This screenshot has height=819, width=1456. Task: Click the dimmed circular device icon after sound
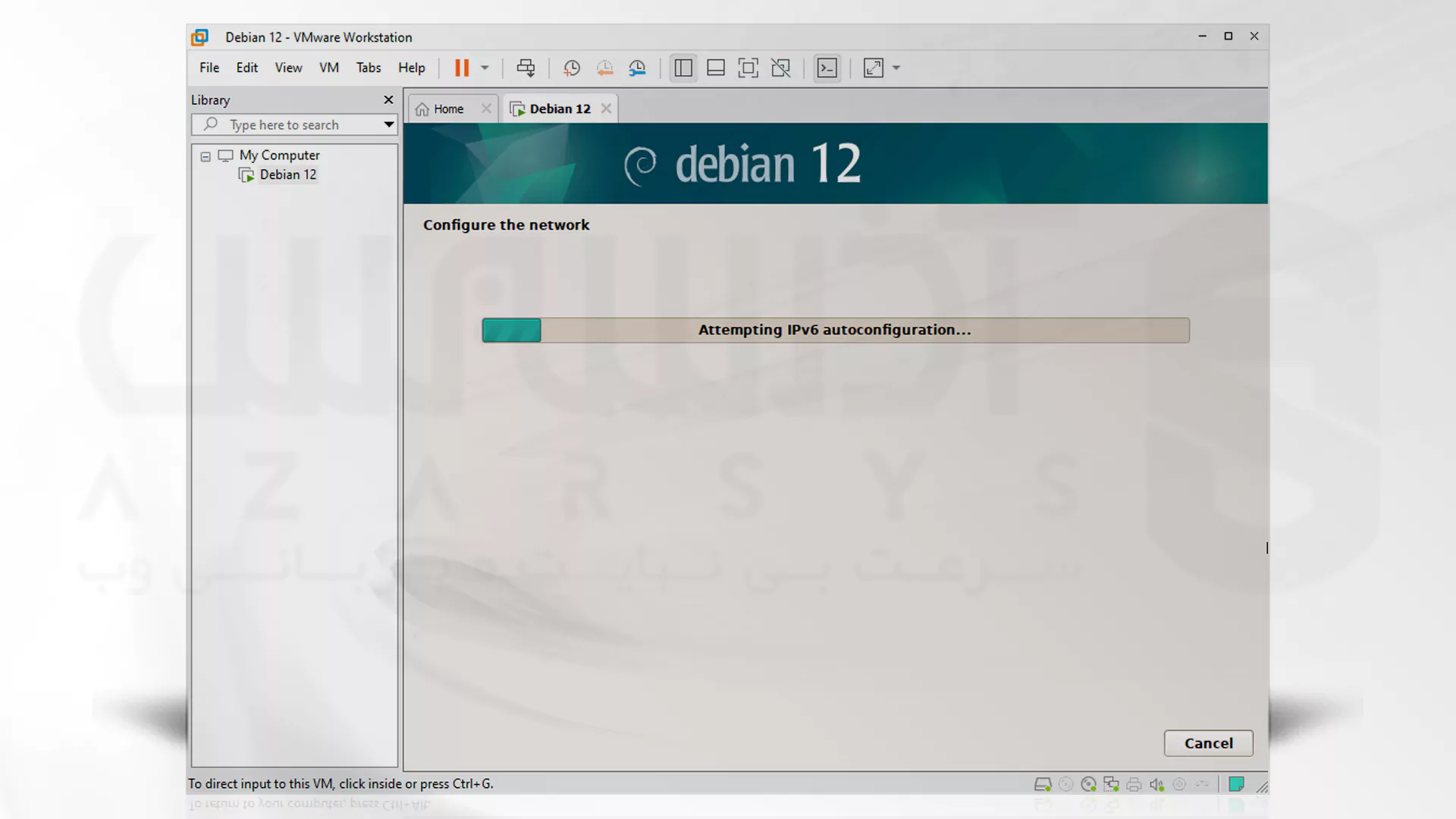pos(1179,784)
